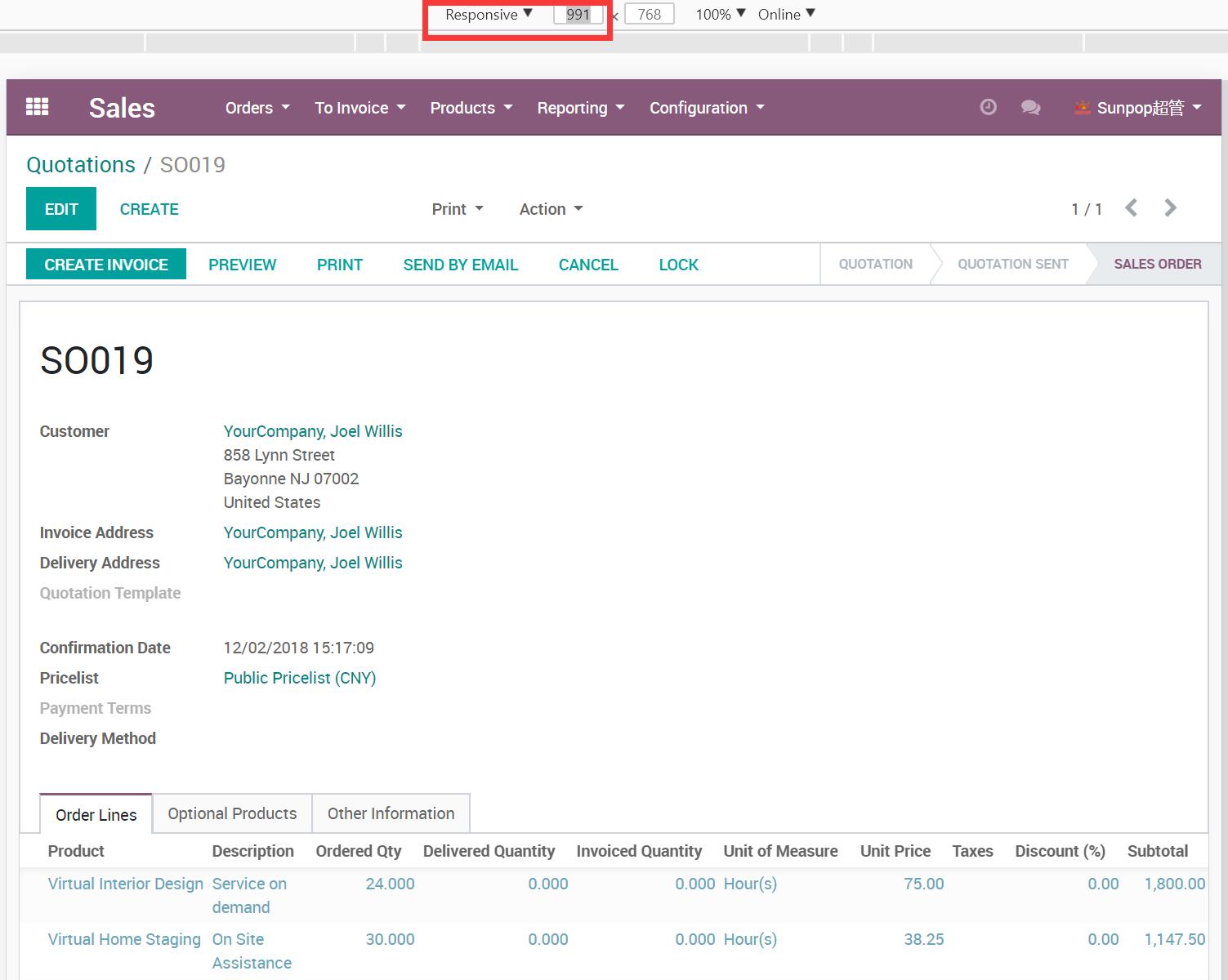Click the Create Invoice button

106,265
